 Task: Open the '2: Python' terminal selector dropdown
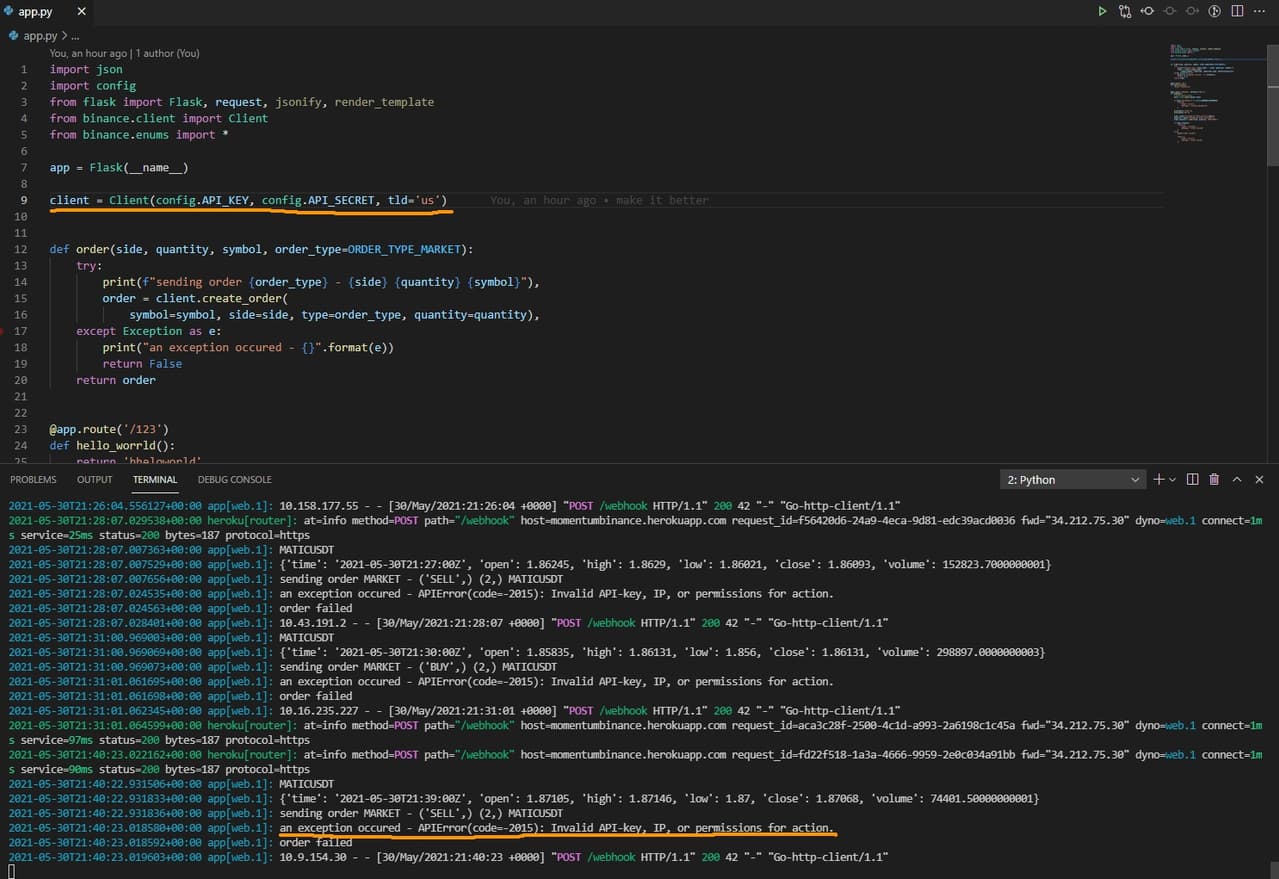[1073, 480]
